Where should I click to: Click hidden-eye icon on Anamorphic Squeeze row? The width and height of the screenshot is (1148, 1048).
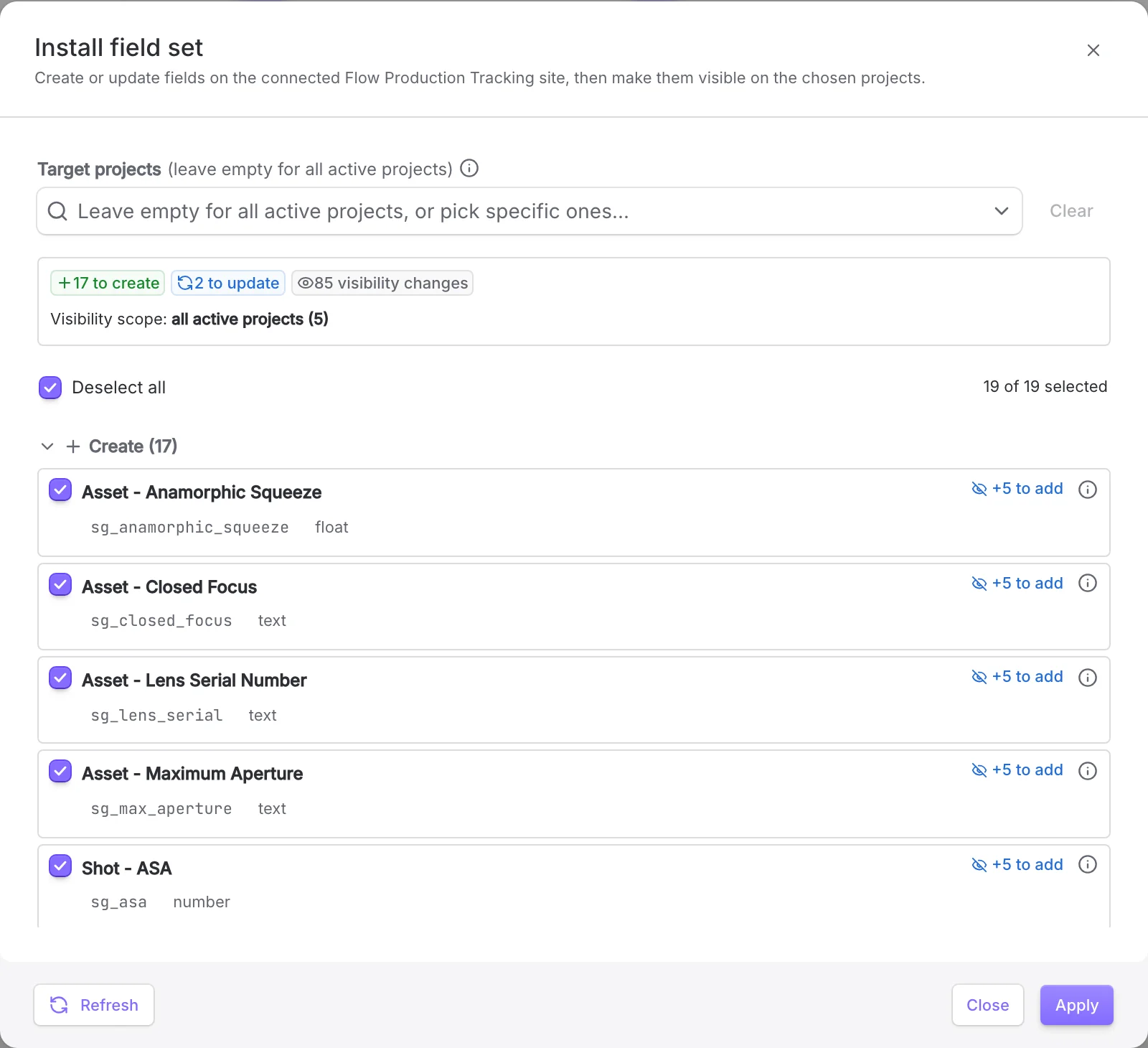[979, 489]
